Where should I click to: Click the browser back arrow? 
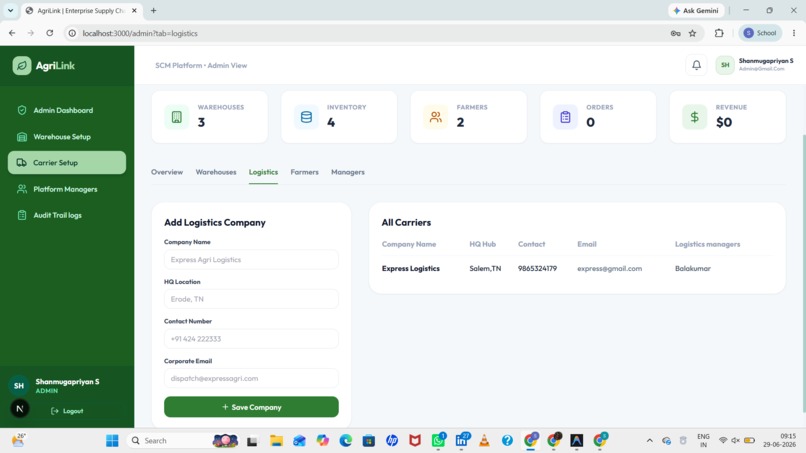[12, 33]
